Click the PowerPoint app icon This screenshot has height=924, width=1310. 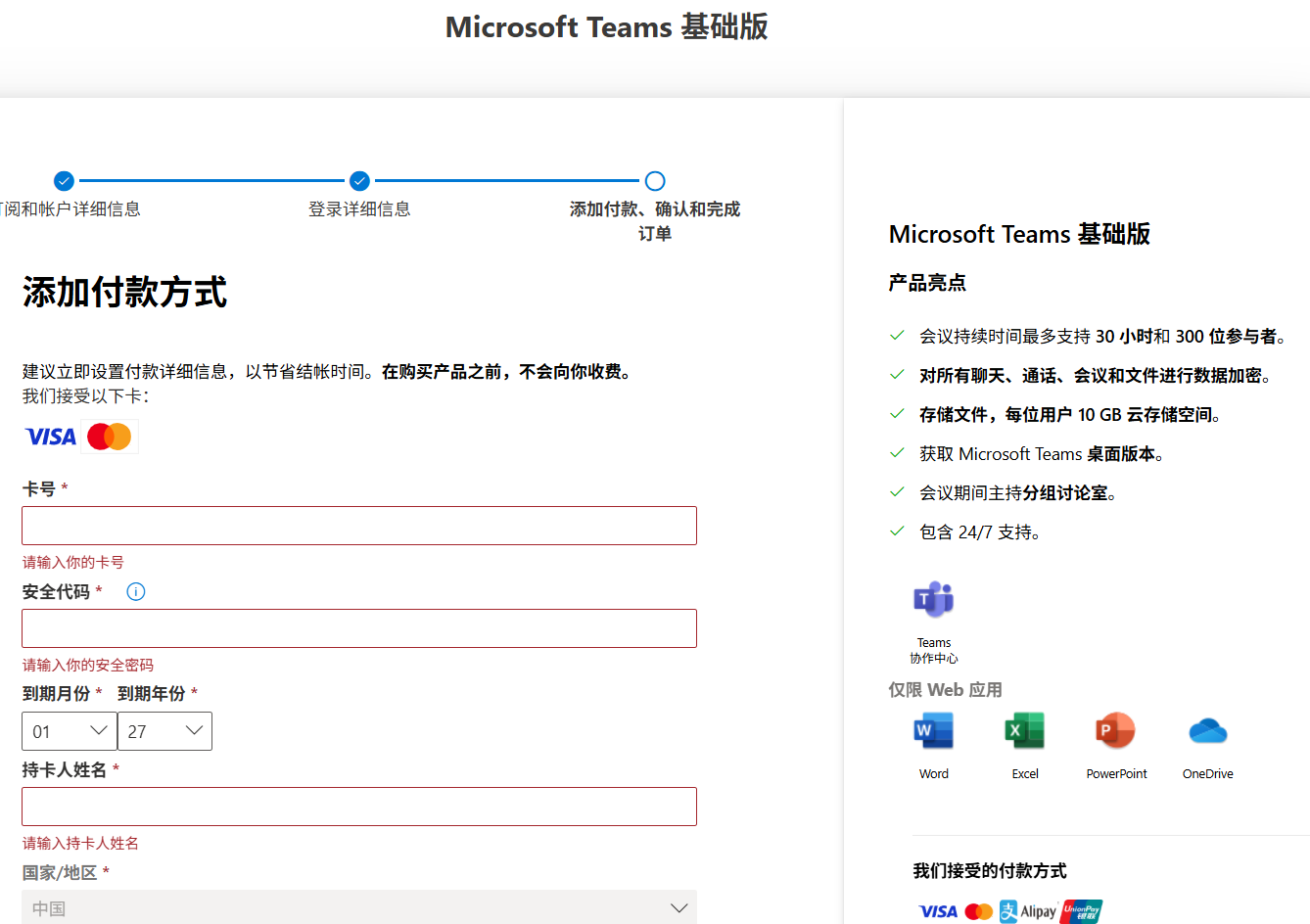[1116, 731]
